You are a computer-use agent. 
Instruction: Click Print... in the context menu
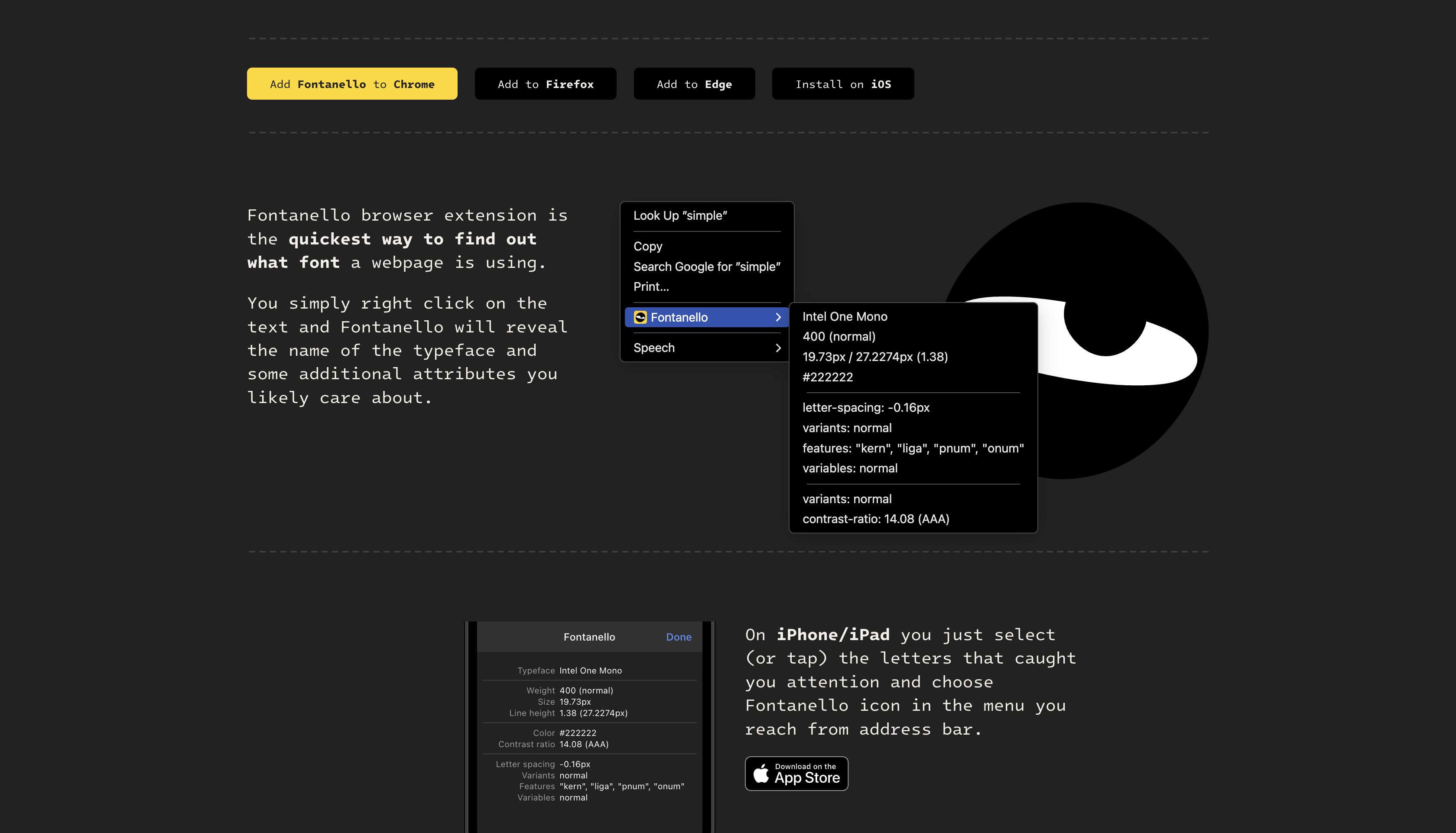pyautogui.click(x=651, y=286)
